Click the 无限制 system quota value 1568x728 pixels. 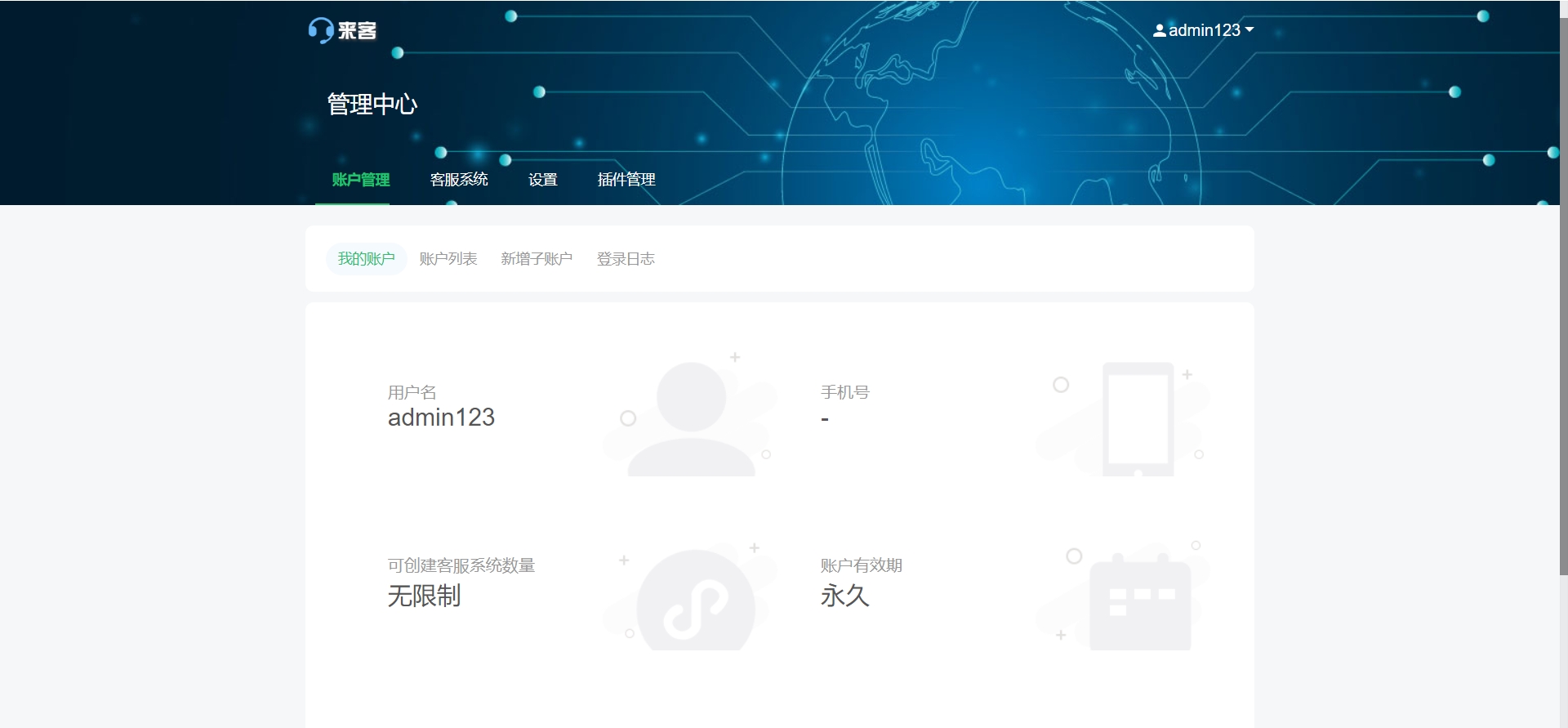coord(424,596)
